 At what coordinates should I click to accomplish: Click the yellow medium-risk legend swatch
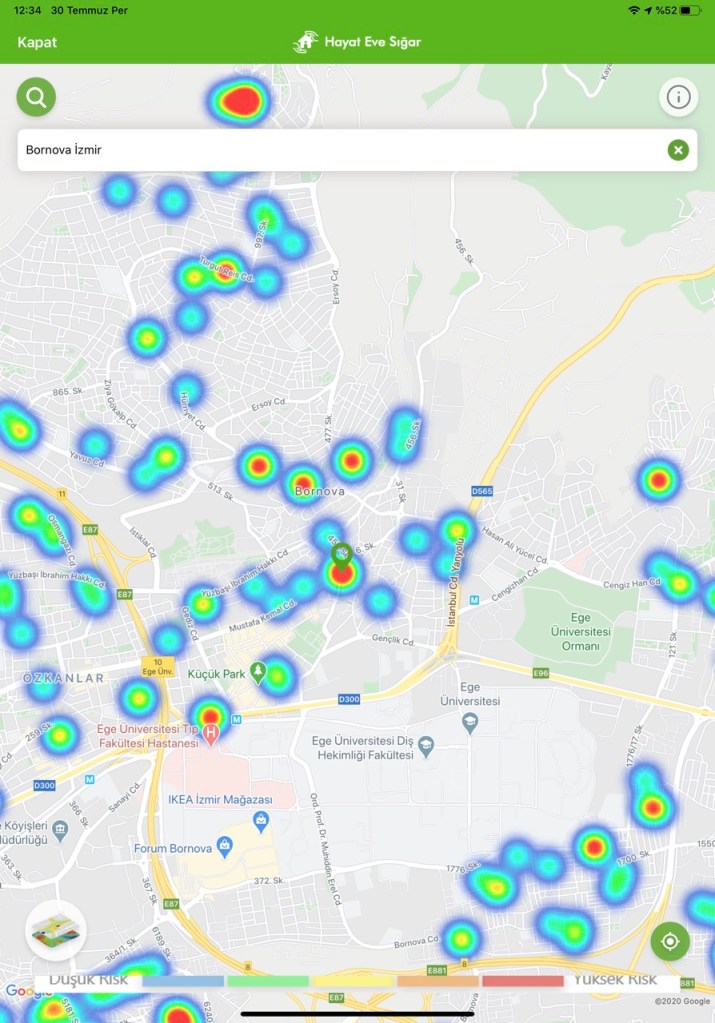(352, 981)
